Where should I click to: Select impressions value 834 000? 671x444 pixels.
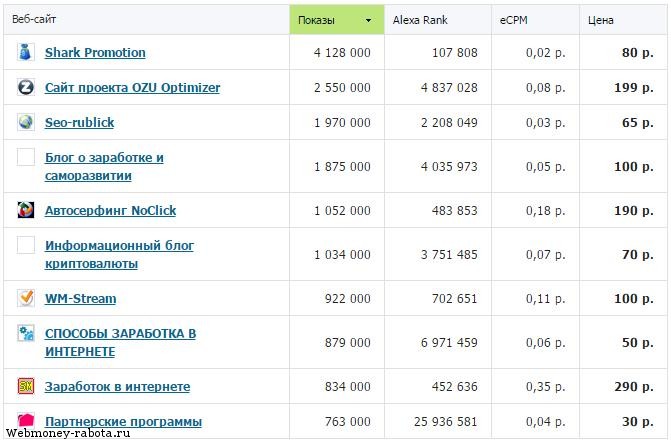click(x=347, y=387)
